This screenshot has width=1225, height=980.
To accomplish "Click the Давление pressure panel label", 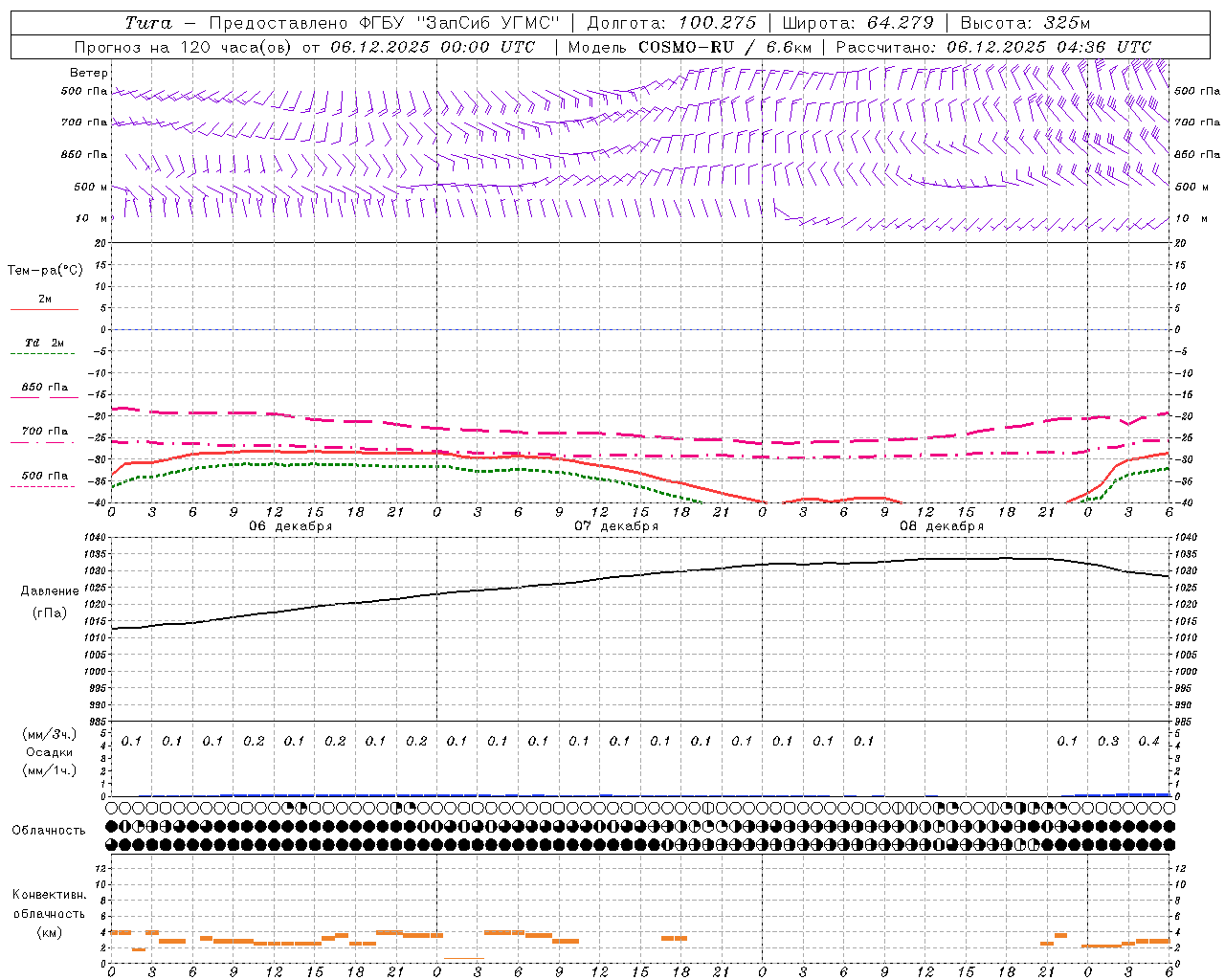I will [50, 591].
